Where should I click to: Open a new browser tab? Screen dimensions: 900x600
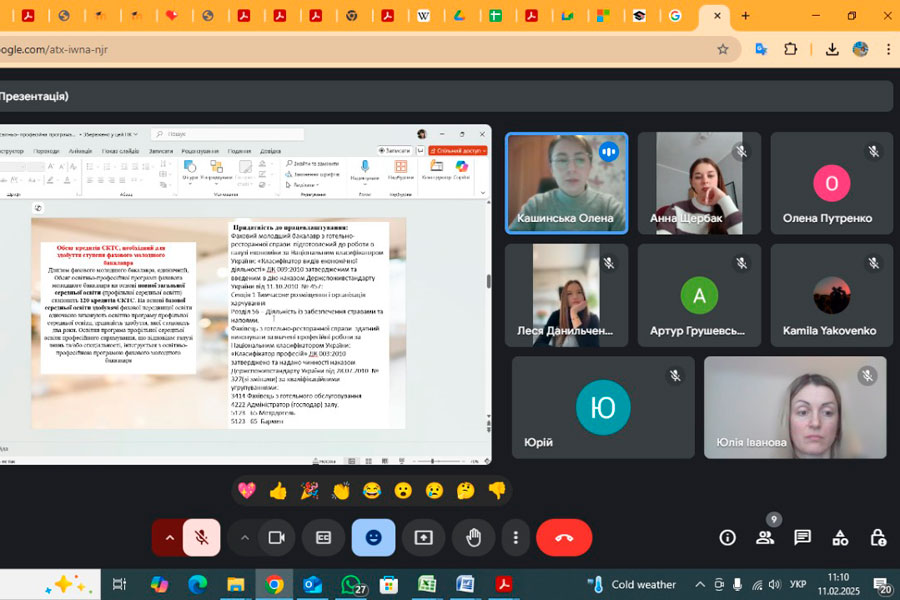click(745, 16)
